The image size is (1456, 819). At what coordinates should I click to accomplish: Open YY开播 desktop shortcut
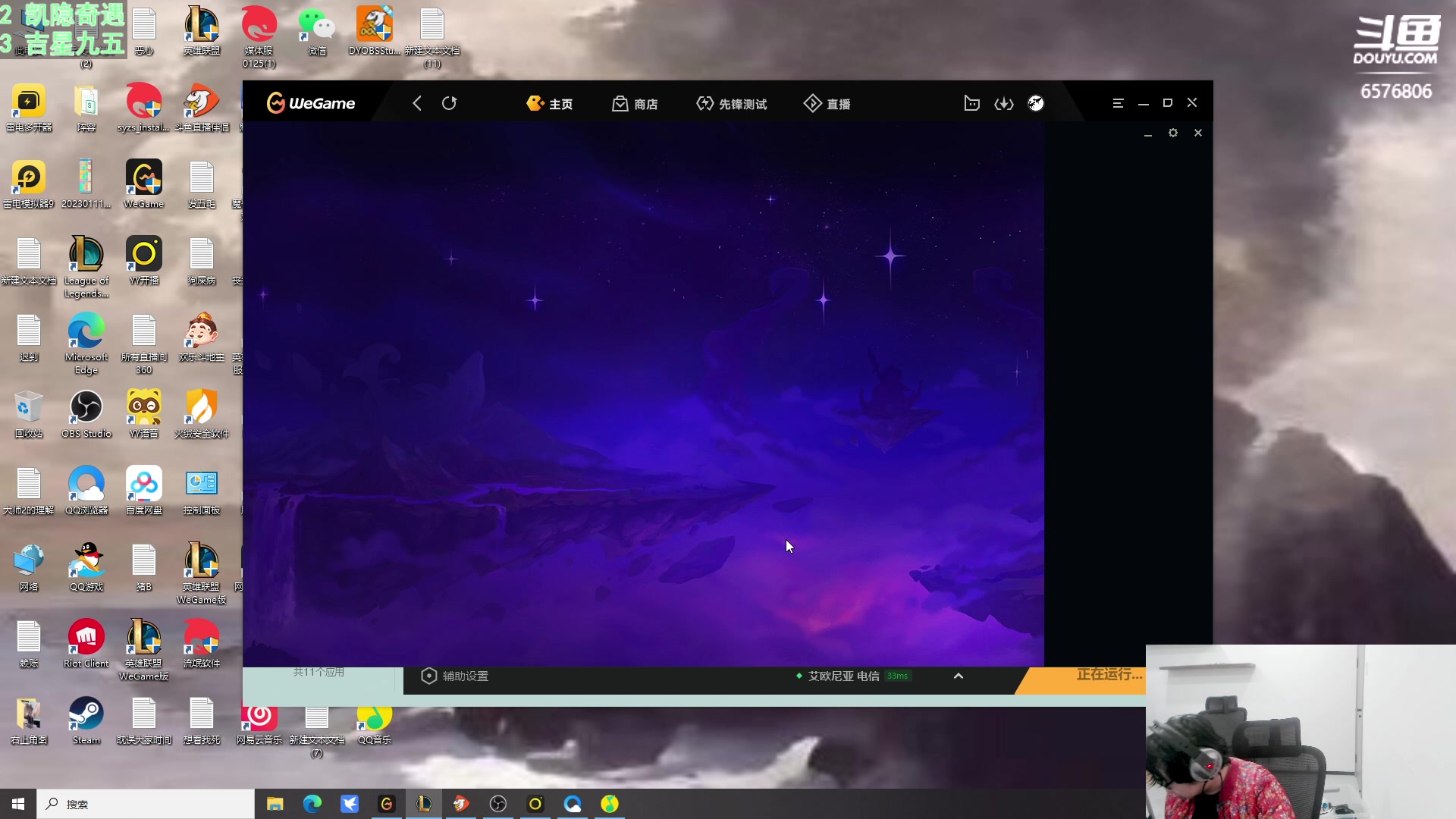click(144, 262)
